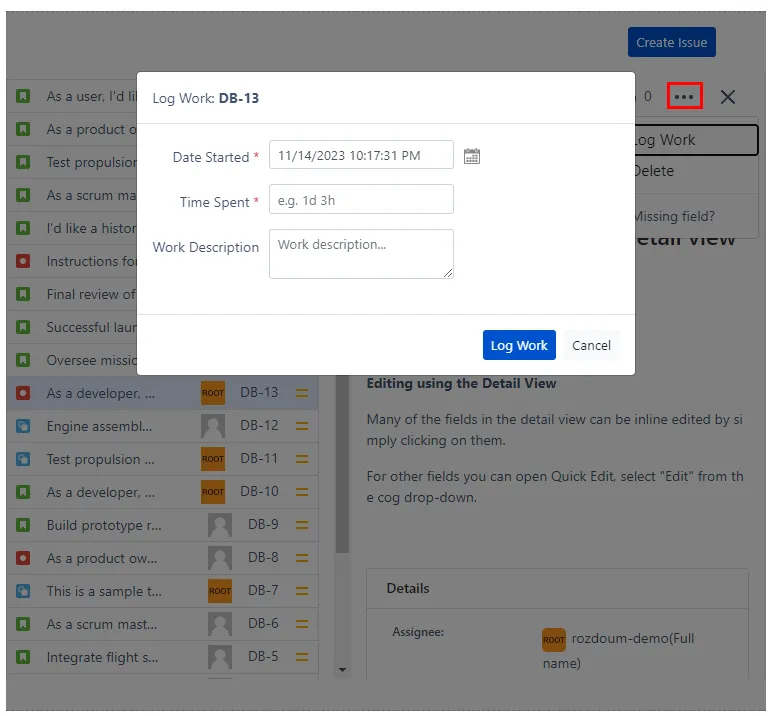The width and height of the screenshot is (775, 716).
Task: Click the green story icon on Build prototype
Action: point(23,525)
